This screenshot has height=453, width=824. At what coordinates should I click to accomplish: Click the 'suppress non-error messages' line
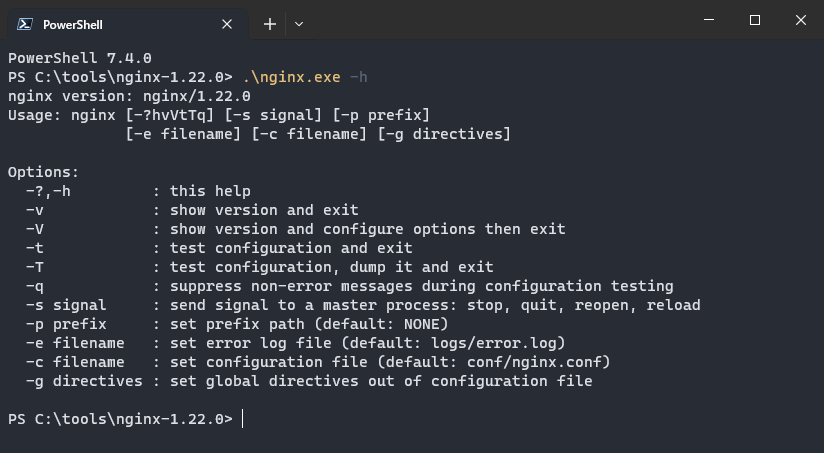pos(420,286)
